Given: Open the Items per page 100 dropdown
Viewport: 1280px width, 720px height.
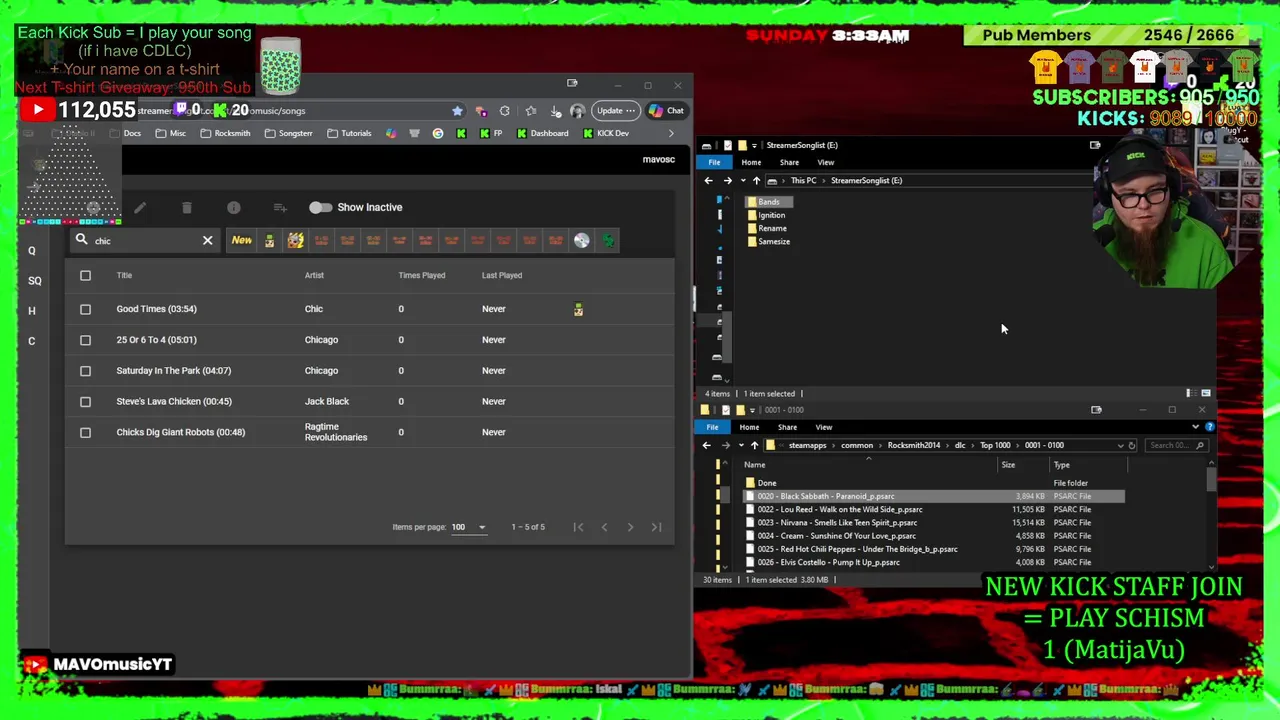Looking at the screenshot, I should 469,527.
